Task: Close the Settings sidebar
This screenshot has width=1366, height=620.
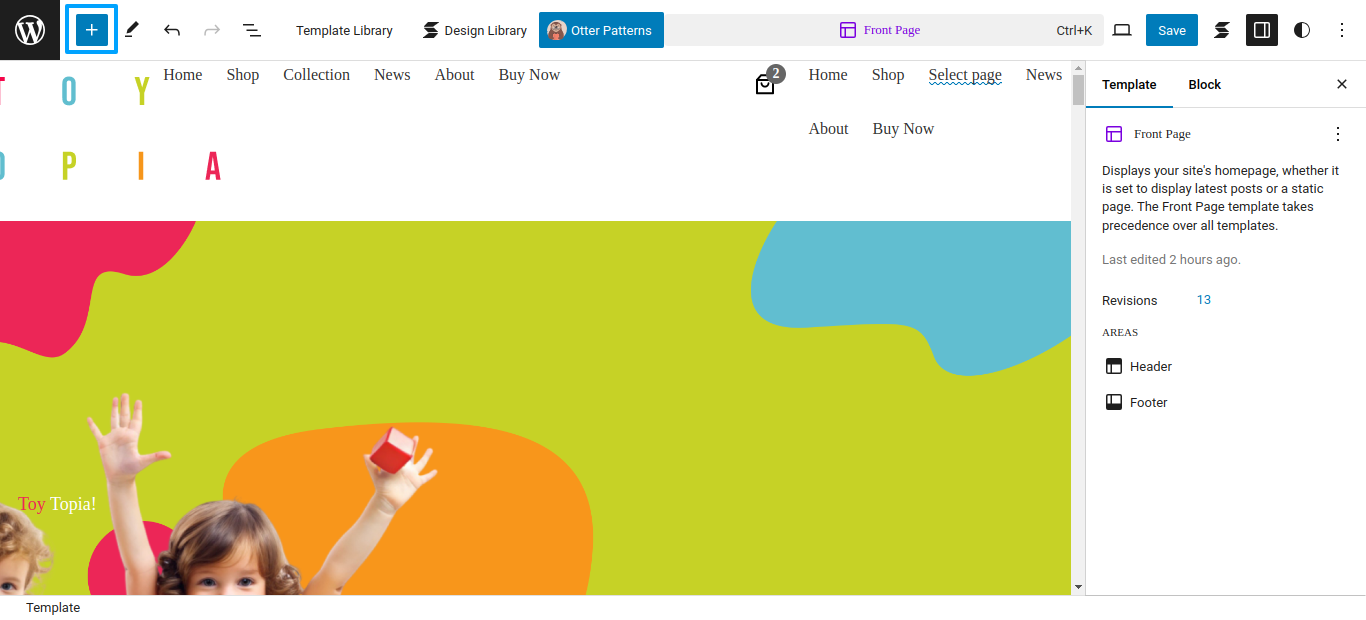Action: pyautogui.click(x=1342, y=84)
